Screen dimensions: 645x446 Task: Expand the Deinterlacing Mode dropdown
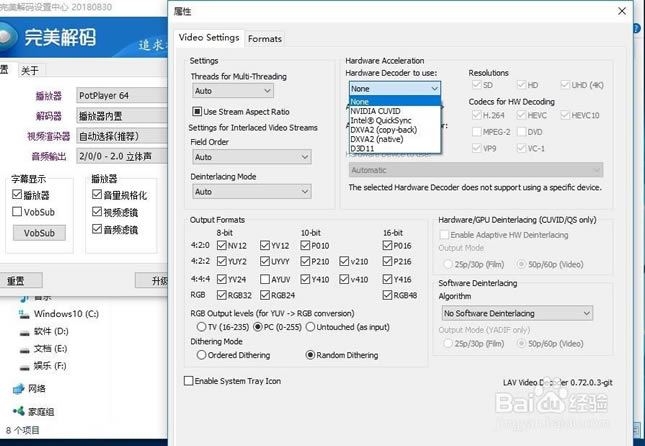(x=250, y=192)
